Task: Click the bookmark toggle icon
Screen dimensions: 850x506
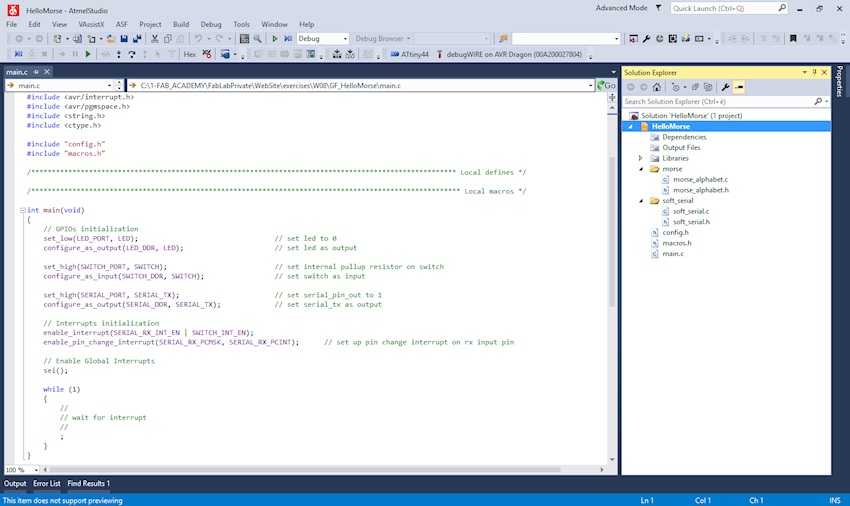Action: (x=793, y=39)
